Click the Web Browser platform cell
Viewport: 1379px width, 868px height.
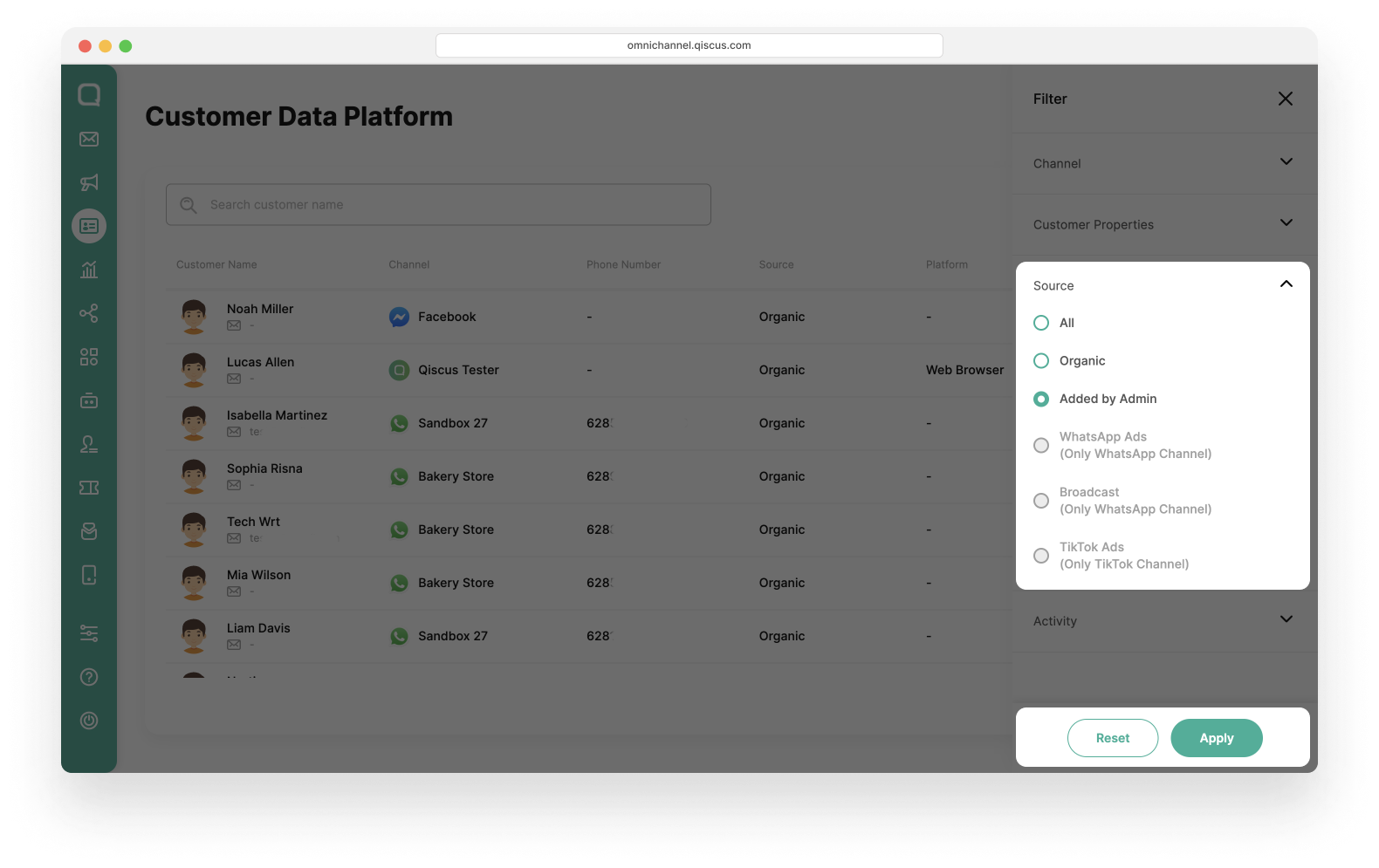click(x=964, y=371)
